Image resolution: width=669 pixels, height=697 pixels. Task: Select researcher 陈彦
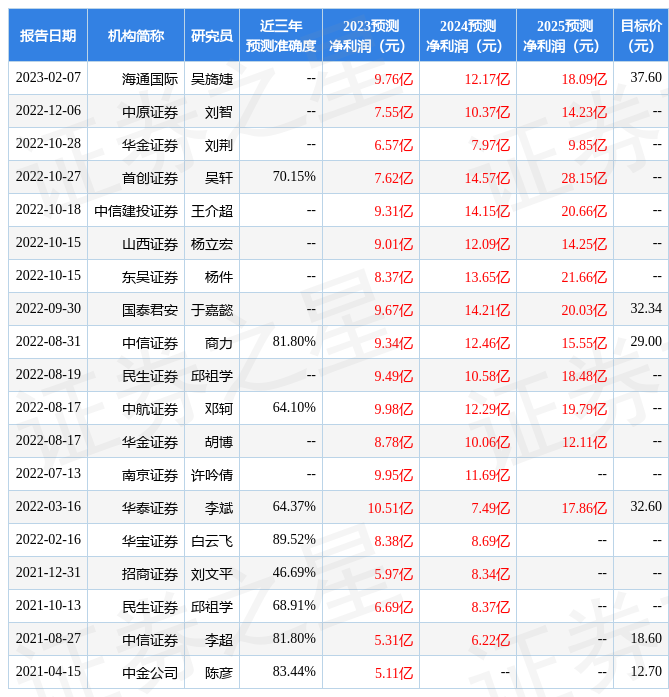coord(219,673)
